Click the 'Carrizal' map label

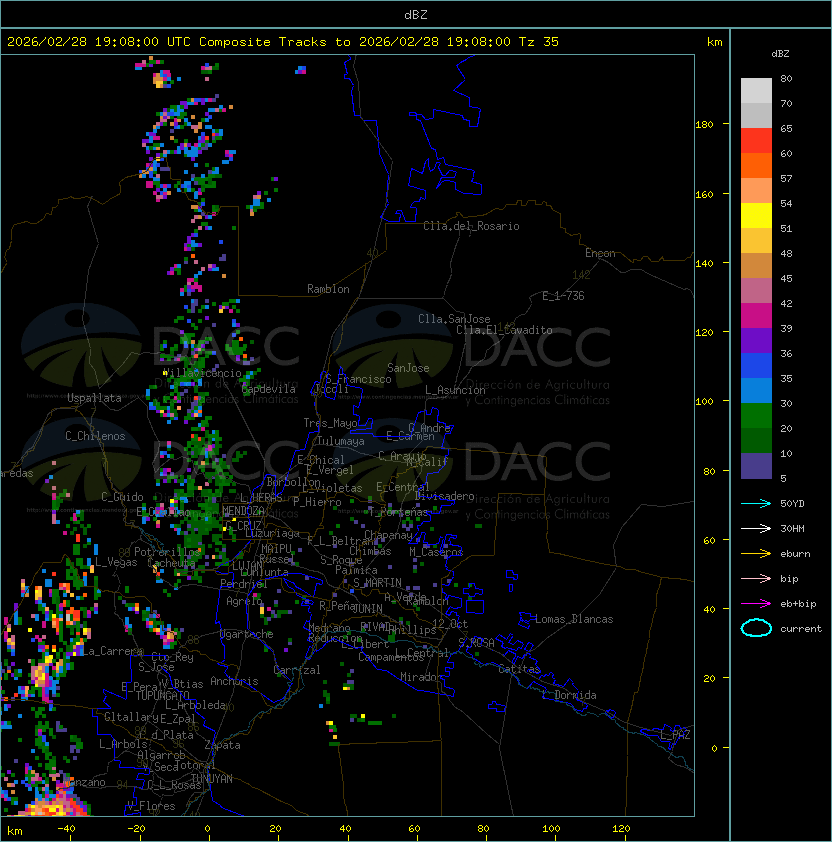297,670
